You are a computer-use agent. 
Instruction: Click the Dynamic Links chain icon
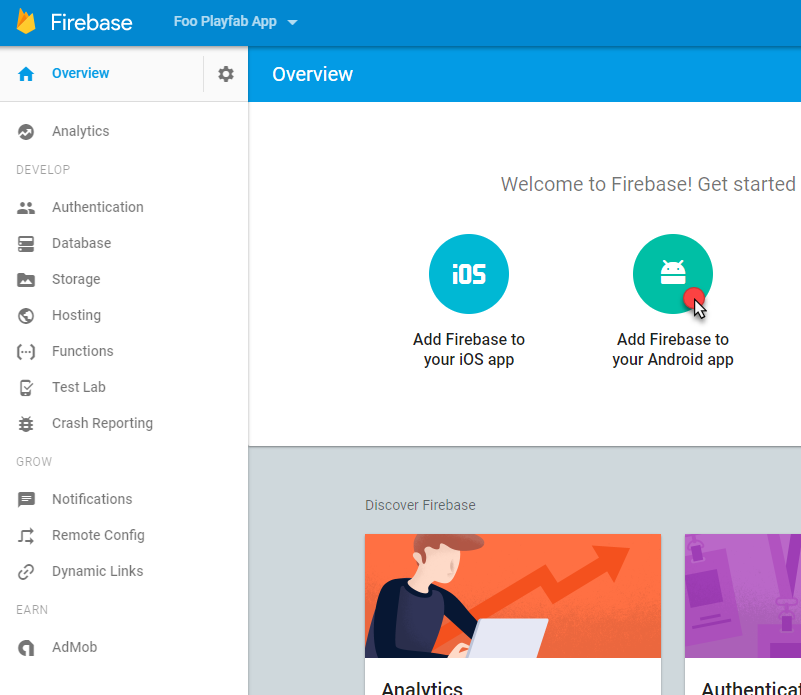click(26, 572)
